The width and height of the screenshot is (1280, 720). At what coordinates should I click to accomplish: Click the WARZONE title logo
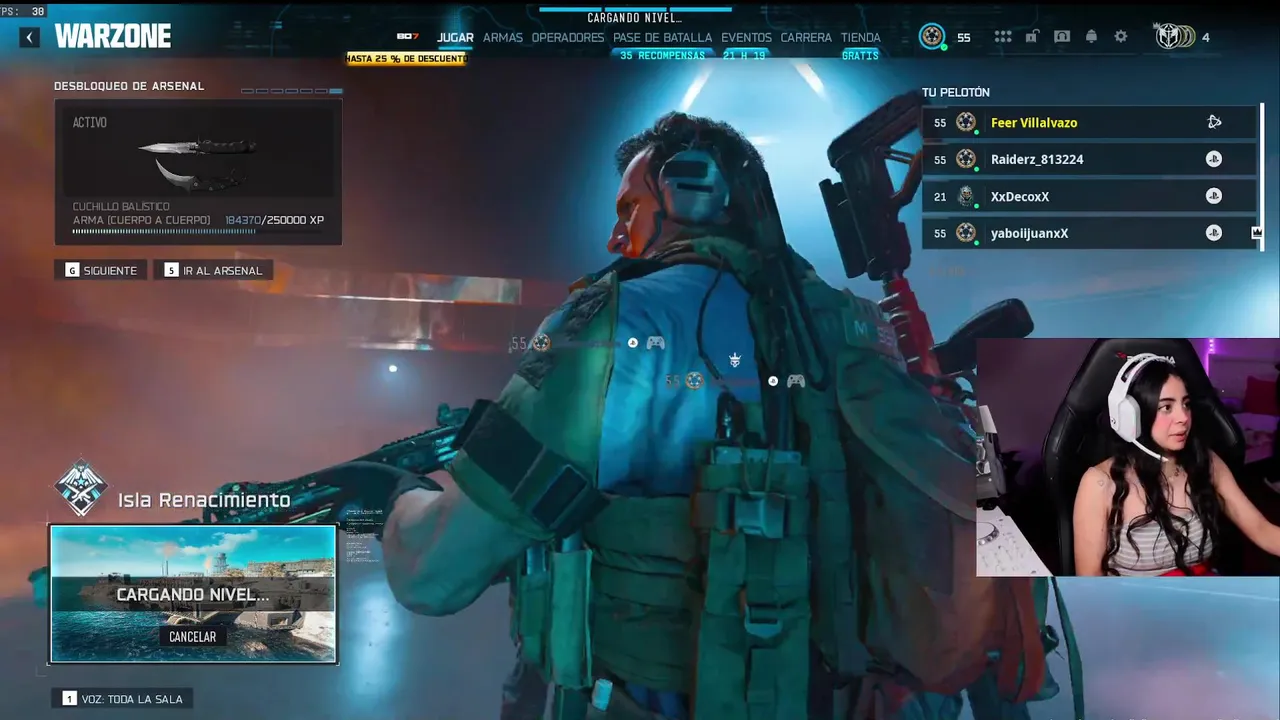pyautogui.click(x=113, y=37)
